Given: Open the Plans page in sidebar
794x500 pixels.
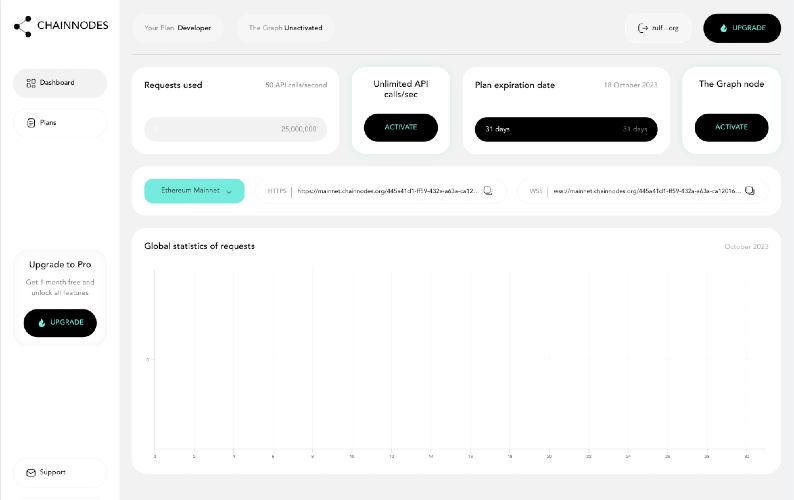Looking at the screenshot, I should [60, 123].
